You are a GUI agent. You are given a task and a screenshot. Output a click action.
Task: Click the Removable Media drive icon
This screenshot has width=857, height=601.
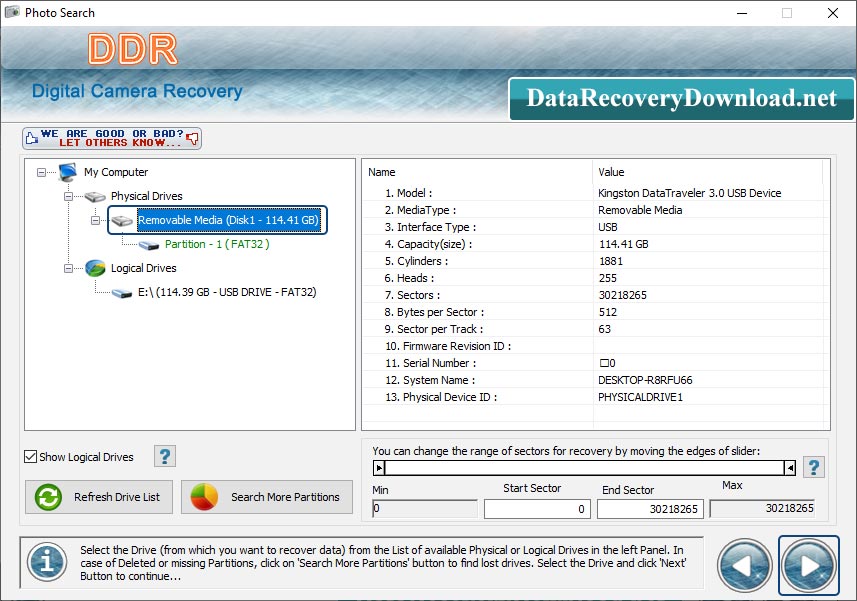[x=122, y=220]
